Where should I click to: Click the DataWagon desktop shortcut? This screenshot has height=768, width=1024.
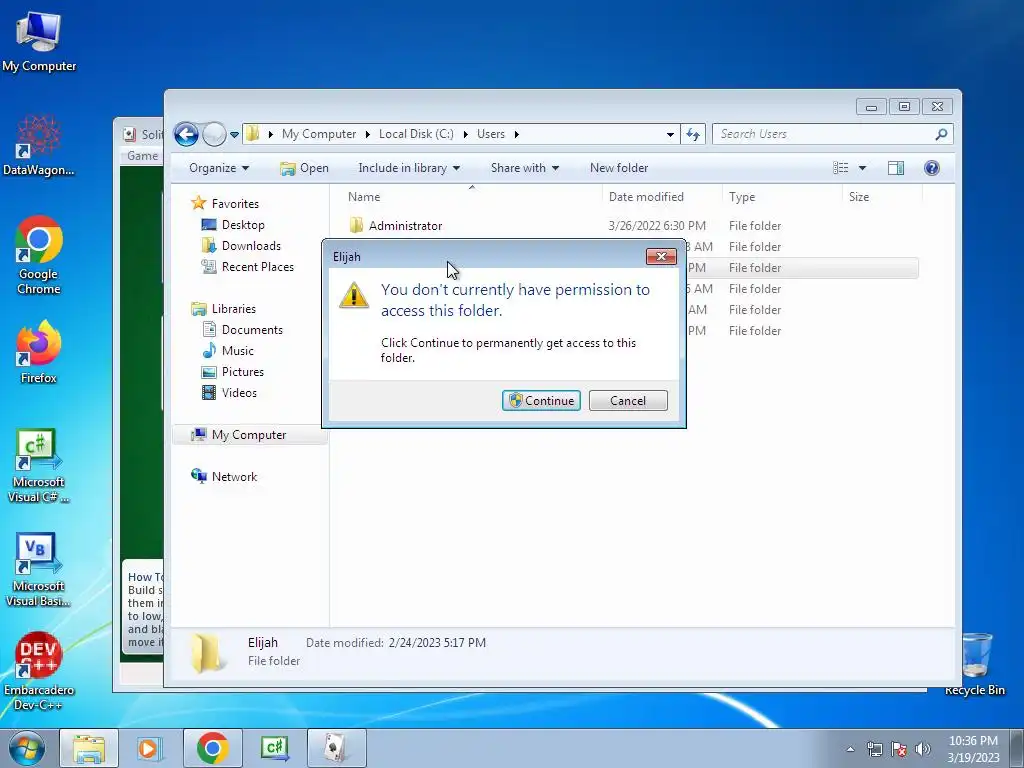tap(39, 145)
